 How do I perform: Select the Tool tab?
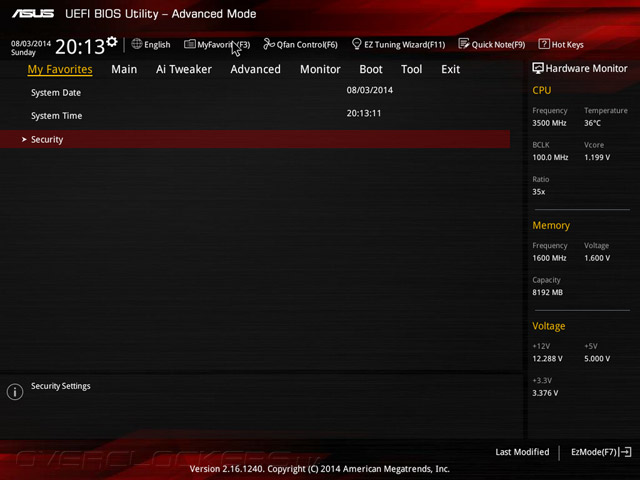point(411,69)
